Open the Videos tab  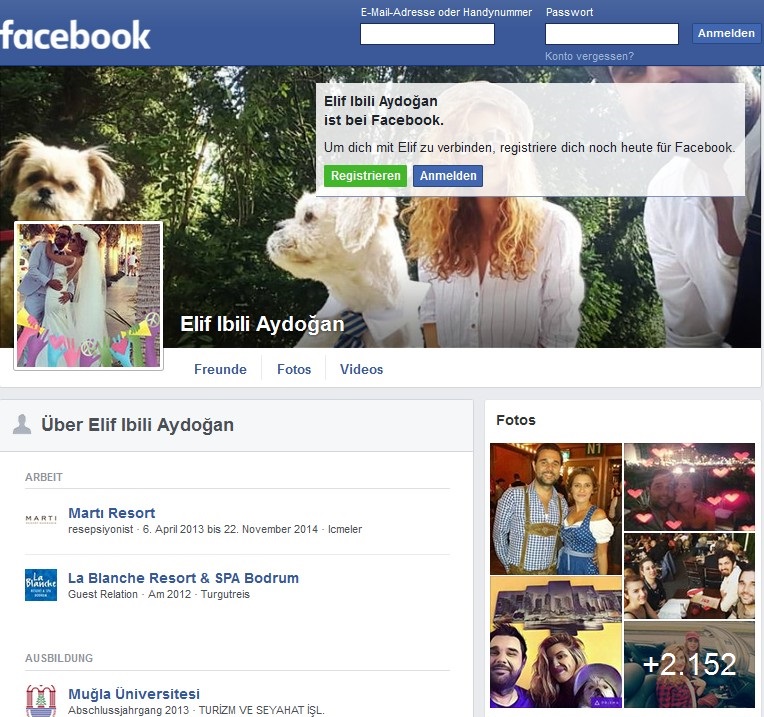[362, 369]
